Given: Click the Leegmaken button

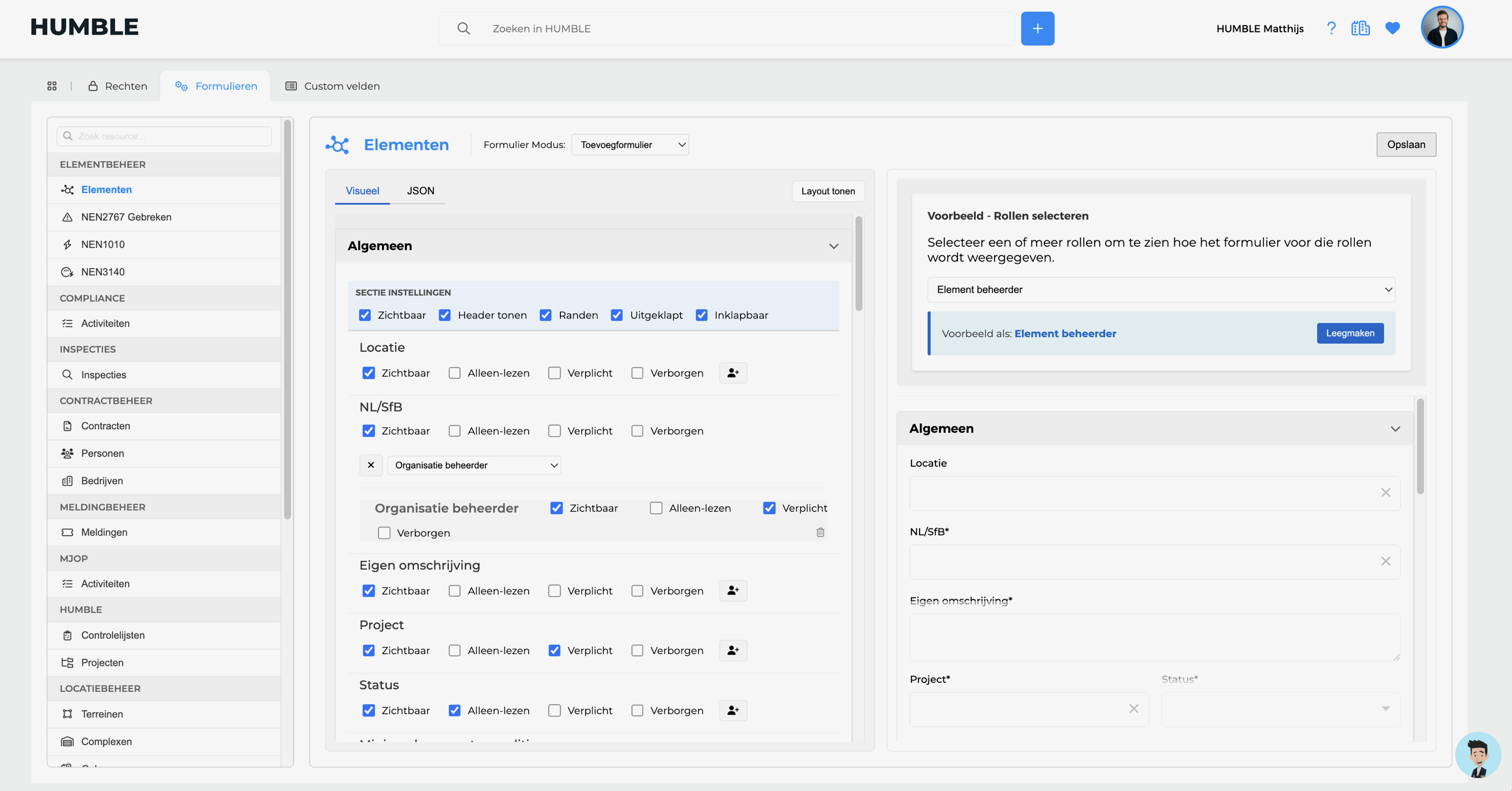Looking at the screenshot, I should coord(1350,334).
